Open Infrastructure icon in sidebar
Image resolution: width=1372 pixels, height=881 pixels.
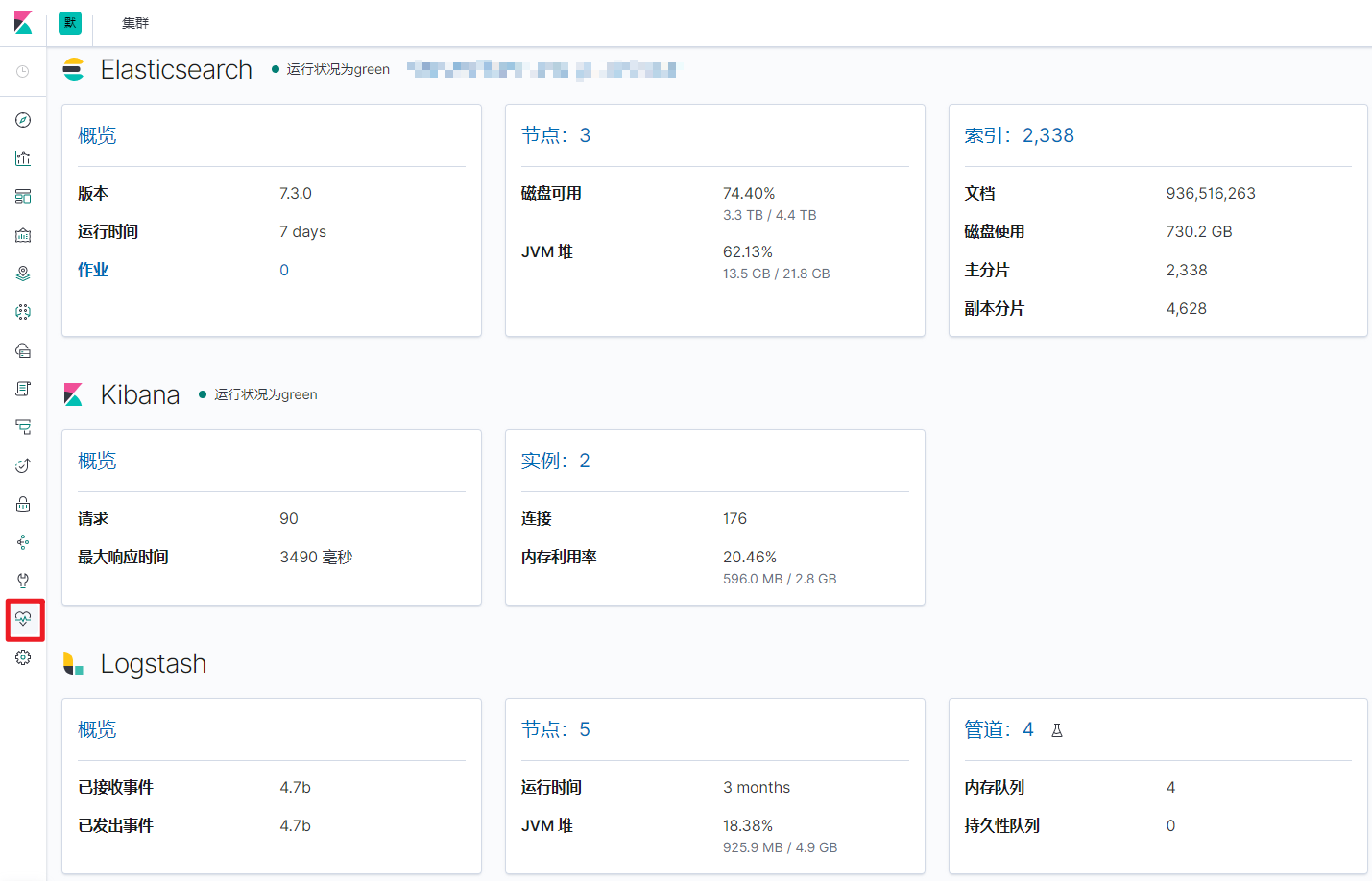coord(23,350)
